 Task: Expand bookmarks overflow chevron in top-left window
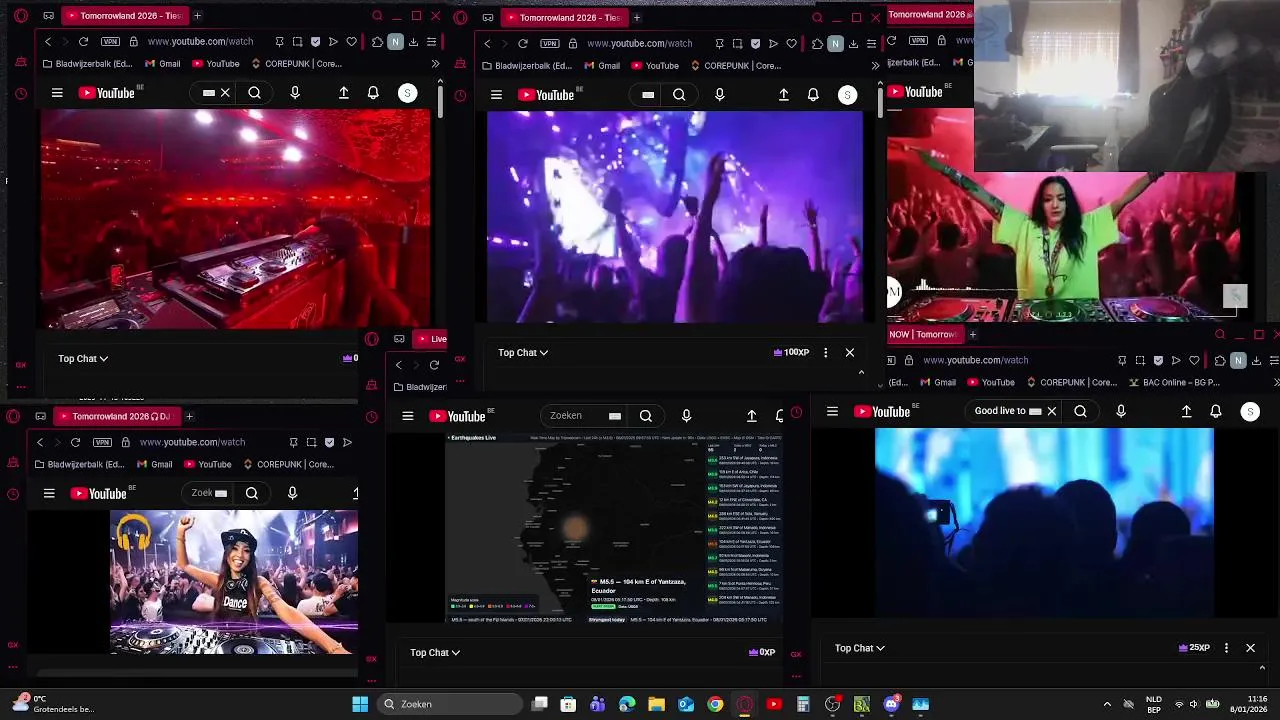click(435, 64)
